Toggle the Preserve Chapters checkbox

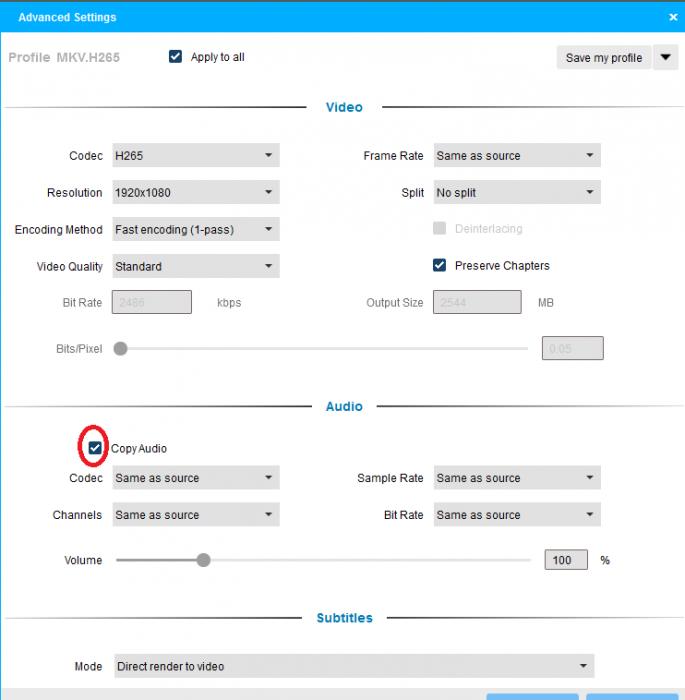click(439, 266)
